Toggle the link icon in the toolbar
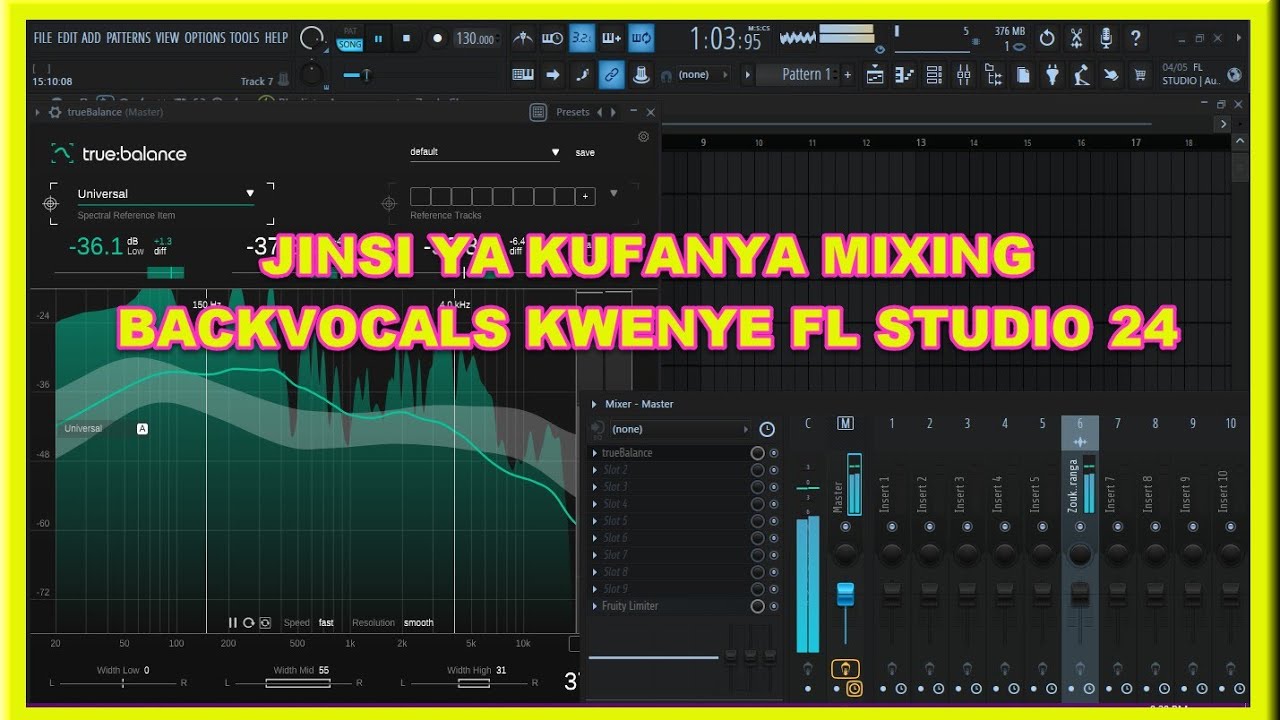Image resolution: width=1280 pixels, height=720 pixels. [x=610, y=75]
